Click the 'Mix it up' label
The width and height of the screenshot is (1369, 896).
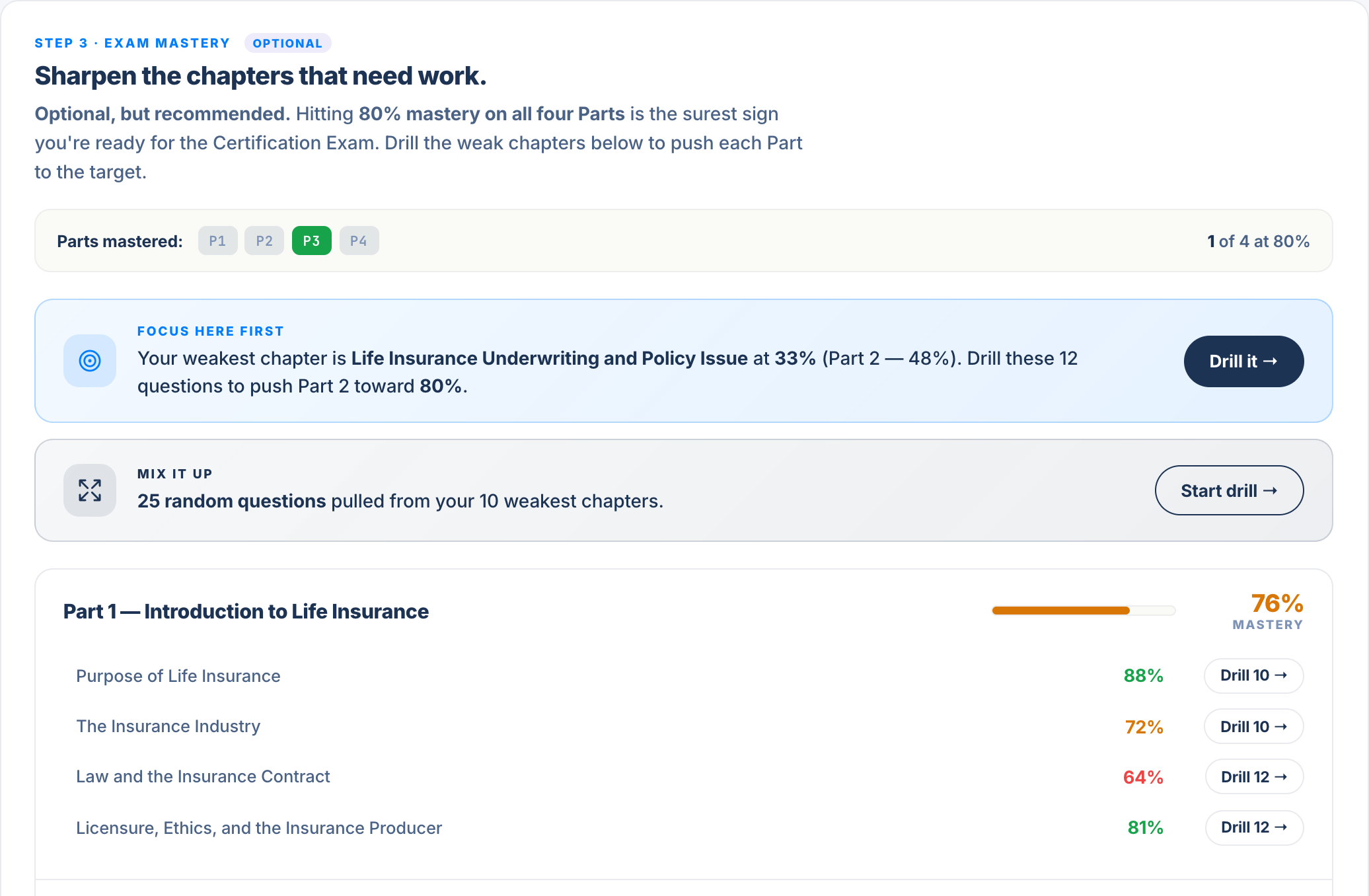(x=175, y=474)
